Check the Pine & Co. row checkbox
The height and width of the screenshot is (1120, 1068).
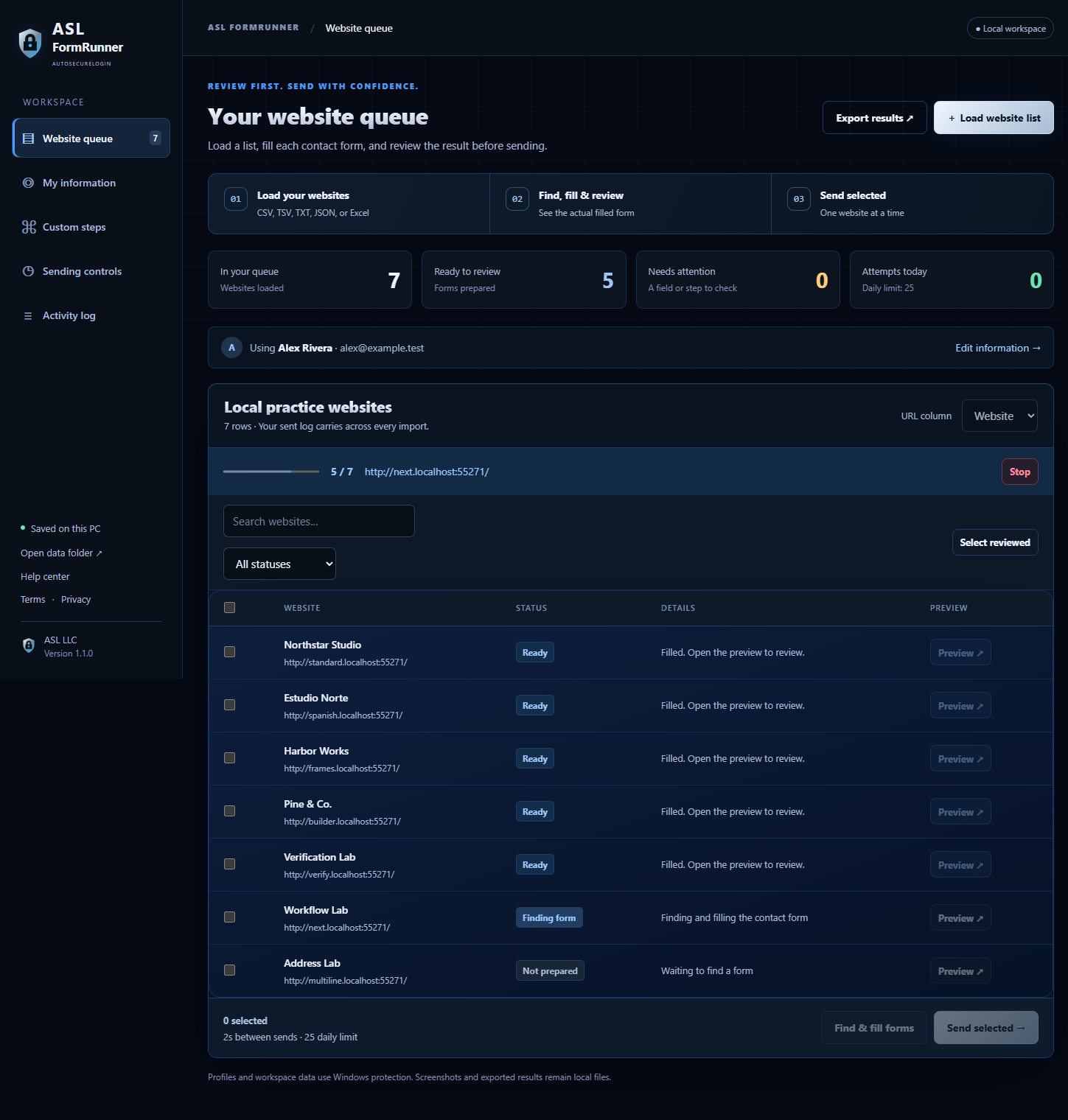230,811
